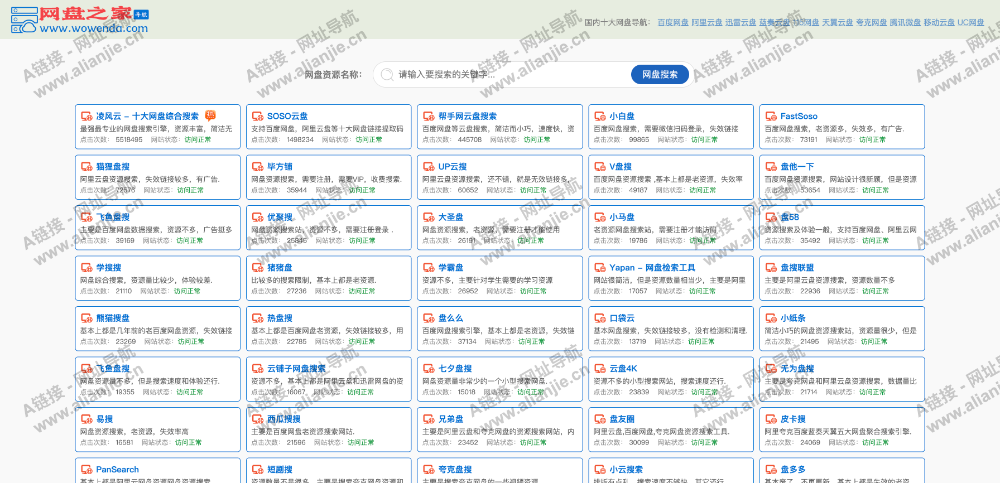Open 夸克网盘 in top navigation
1000x483 pixels.
pos(871,22)
